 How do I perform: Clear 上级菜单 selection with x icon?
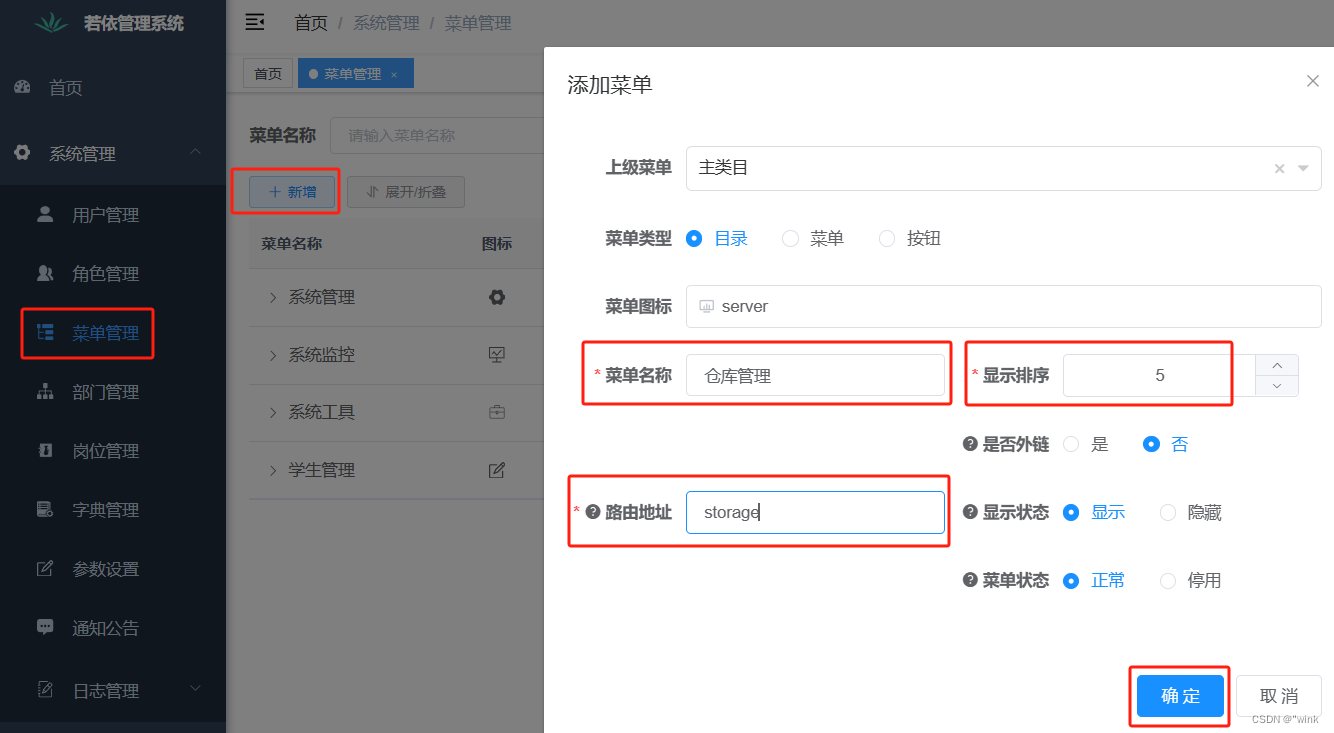coord(1279,169)
